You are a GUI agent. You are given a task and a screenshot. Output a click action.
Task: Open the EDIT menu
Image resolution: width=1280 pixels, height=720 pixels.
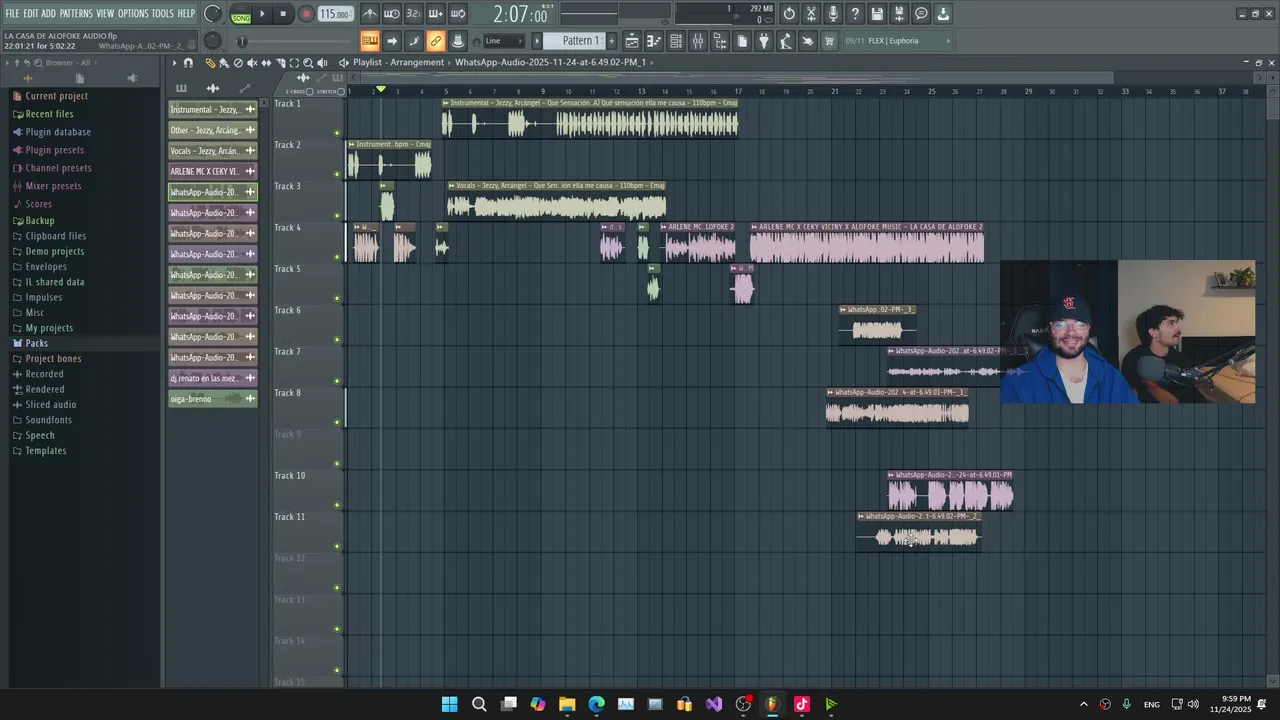click(31, 14)
